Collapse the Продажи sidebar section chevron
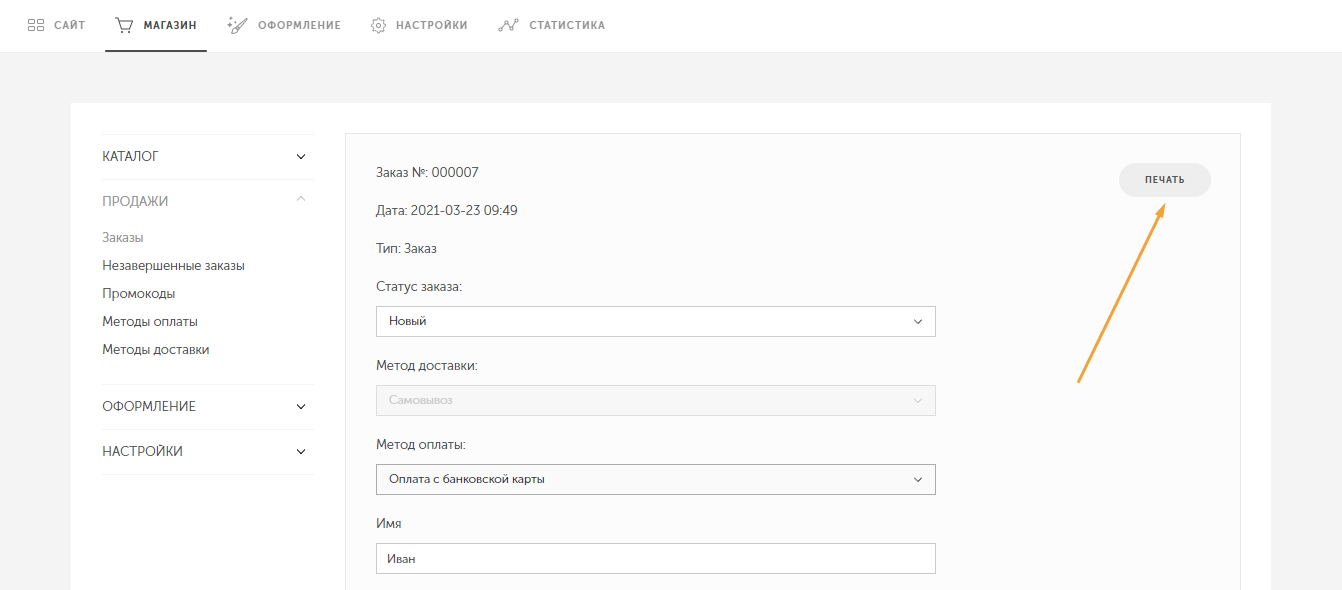This screenshot has width=1342, height=590. point(301,200)
